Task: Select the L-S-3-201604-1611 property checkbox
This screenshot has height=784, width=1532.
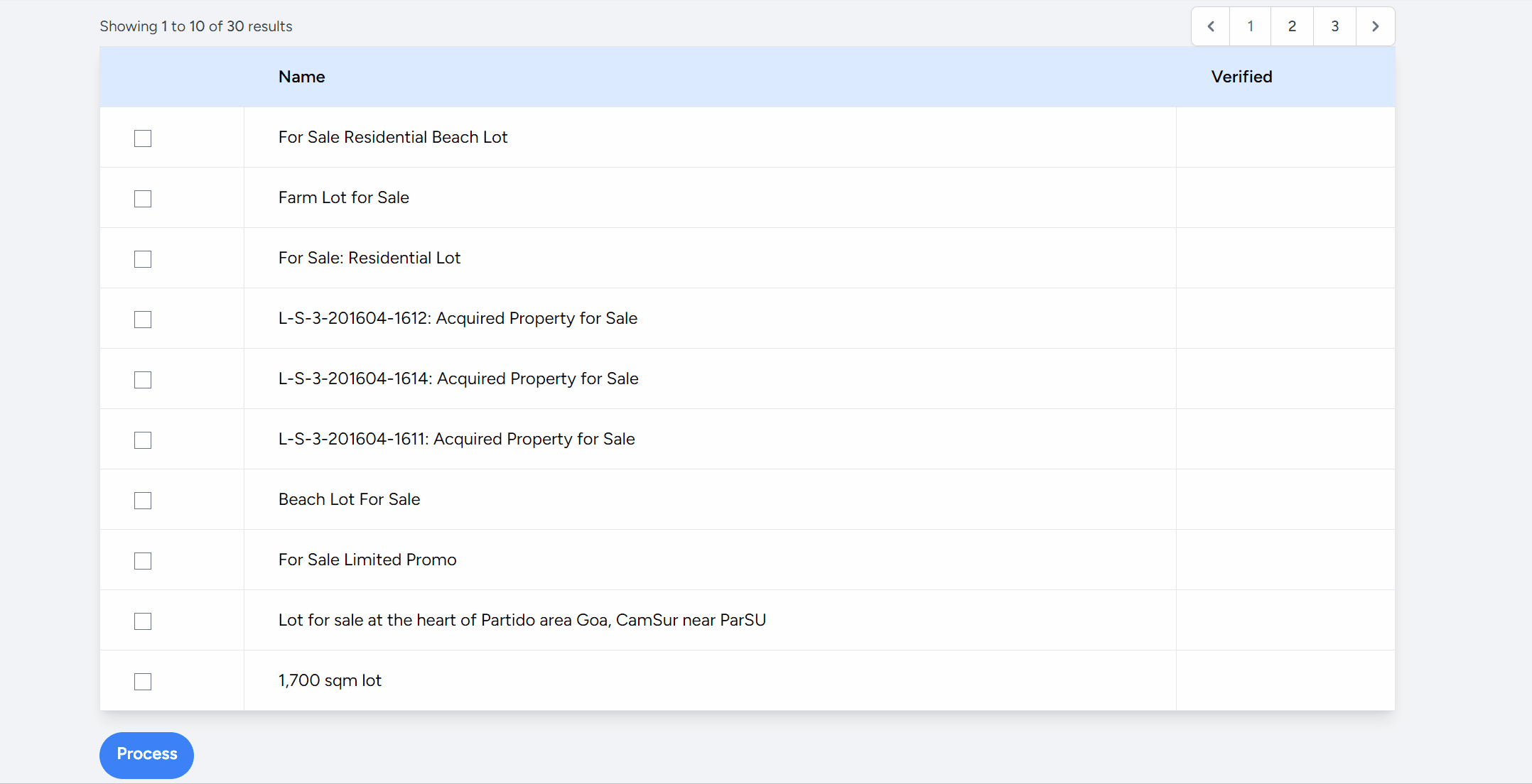Action: (143, 440)
